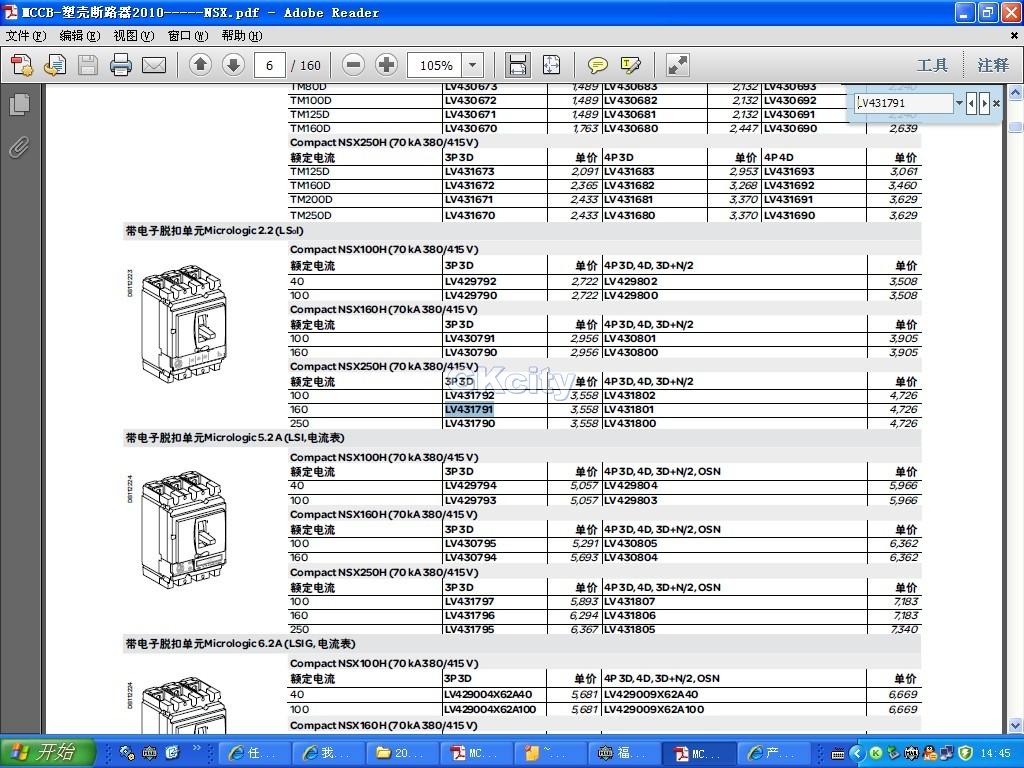Click the Micrologic 5.2 A section heading
Image resolution: width=1024 pixels, height=768 pixels.
coord(234,438)
